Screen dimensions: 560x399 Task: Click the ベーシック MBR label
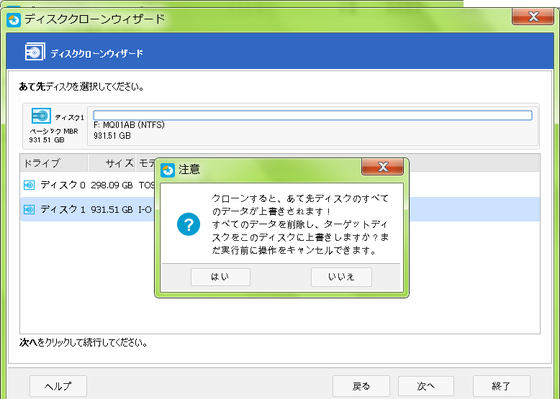point(54,131)
